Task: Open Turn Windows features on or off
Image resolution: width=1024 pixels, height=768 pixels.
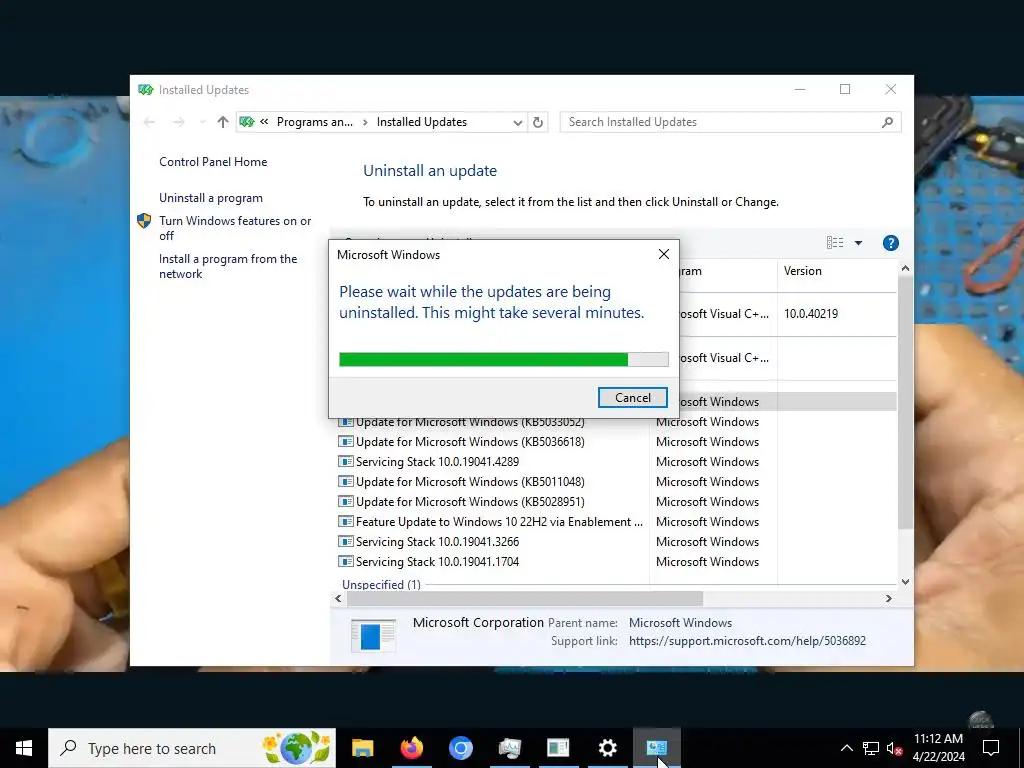Action: click(x=235, y=228)
